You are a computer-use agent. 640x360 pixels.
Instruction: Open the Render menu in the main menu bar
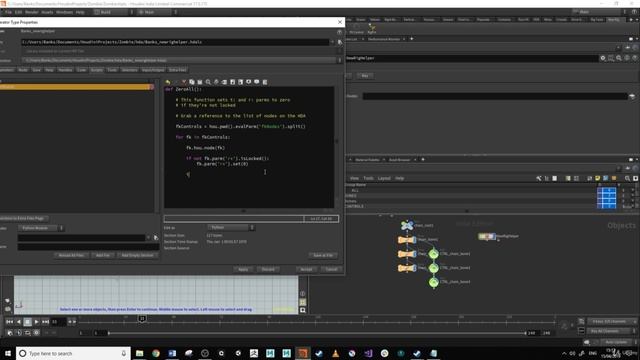pos(31,12)
